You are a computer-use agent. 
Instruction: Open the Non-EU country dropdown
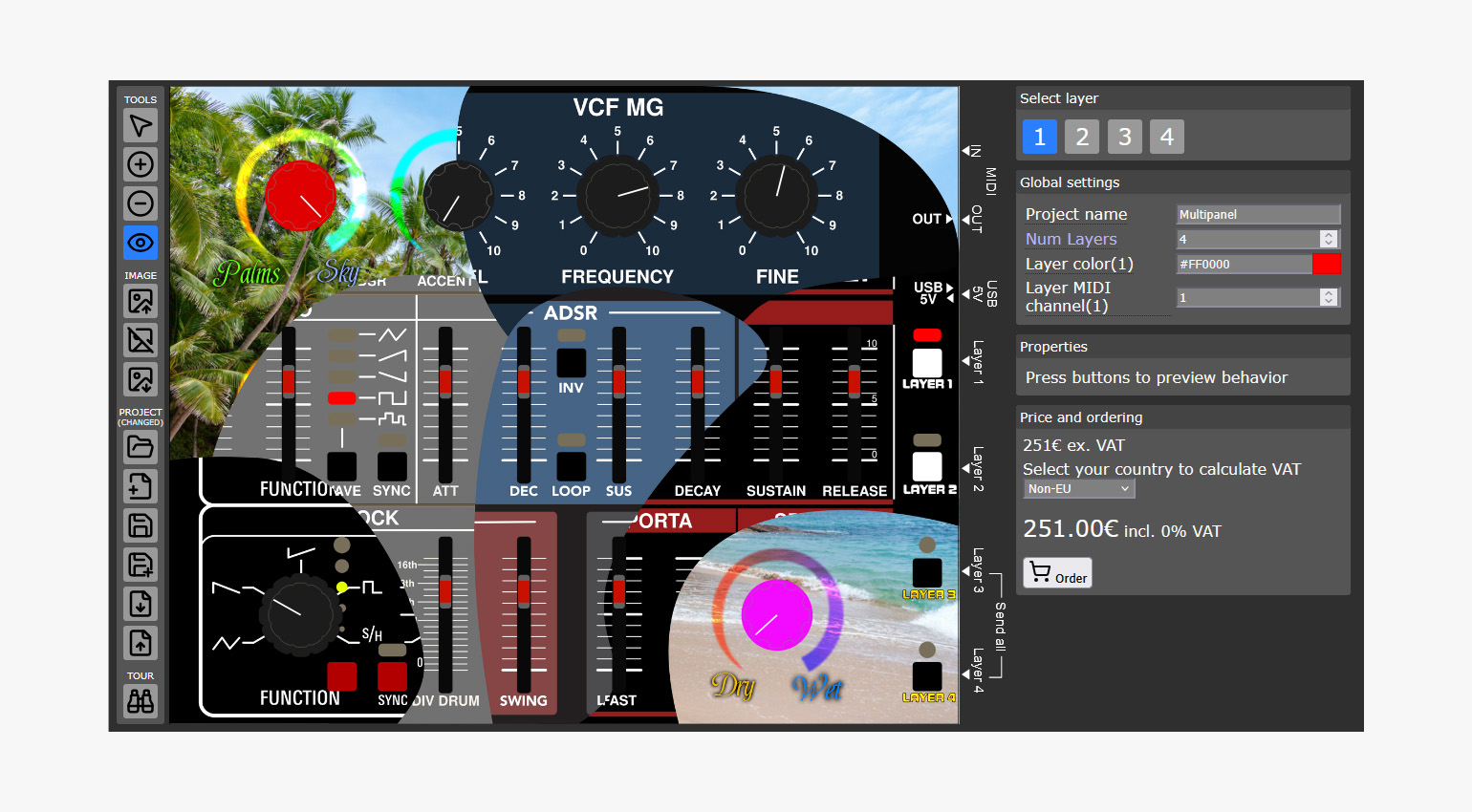[x=1078, y=489]
